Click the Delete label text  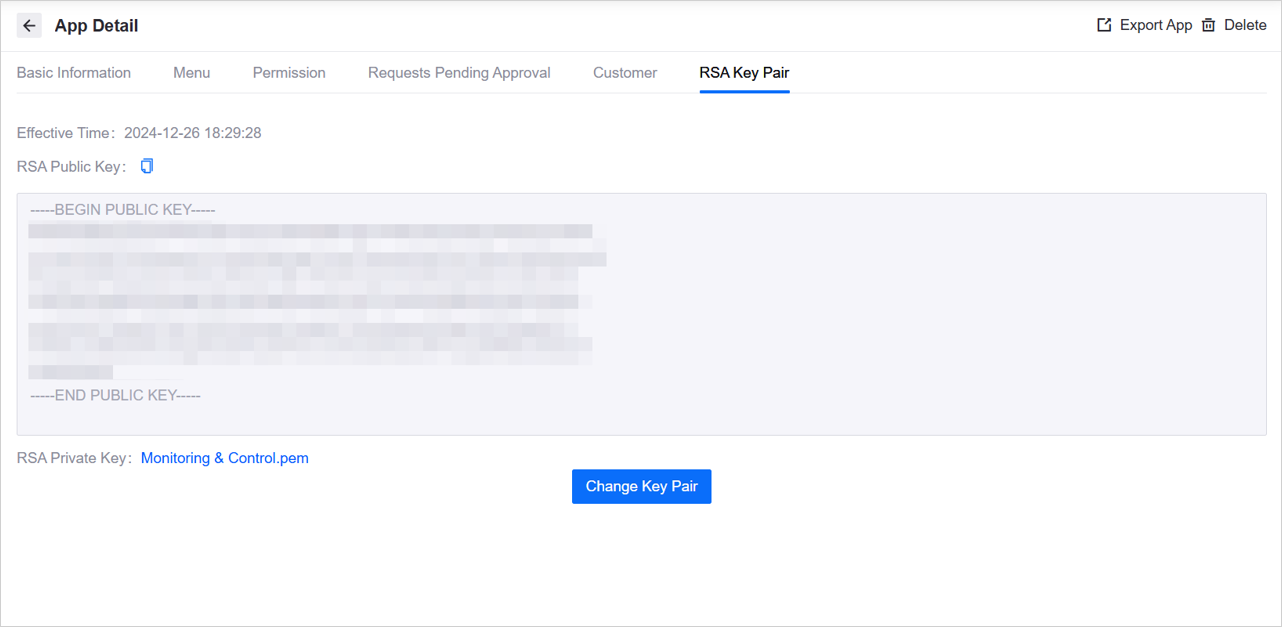click(x=1242, y=24)
